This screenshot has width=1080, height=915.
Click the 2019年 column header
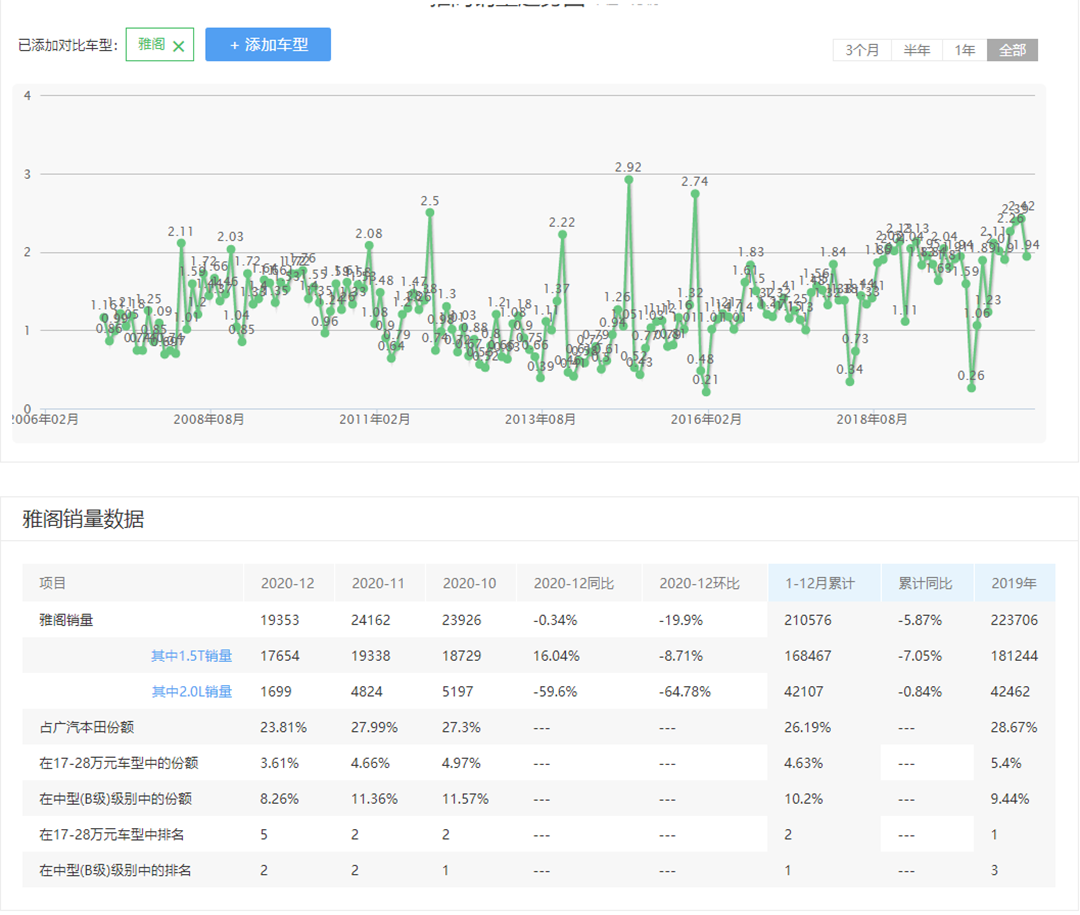[1013, 583]
